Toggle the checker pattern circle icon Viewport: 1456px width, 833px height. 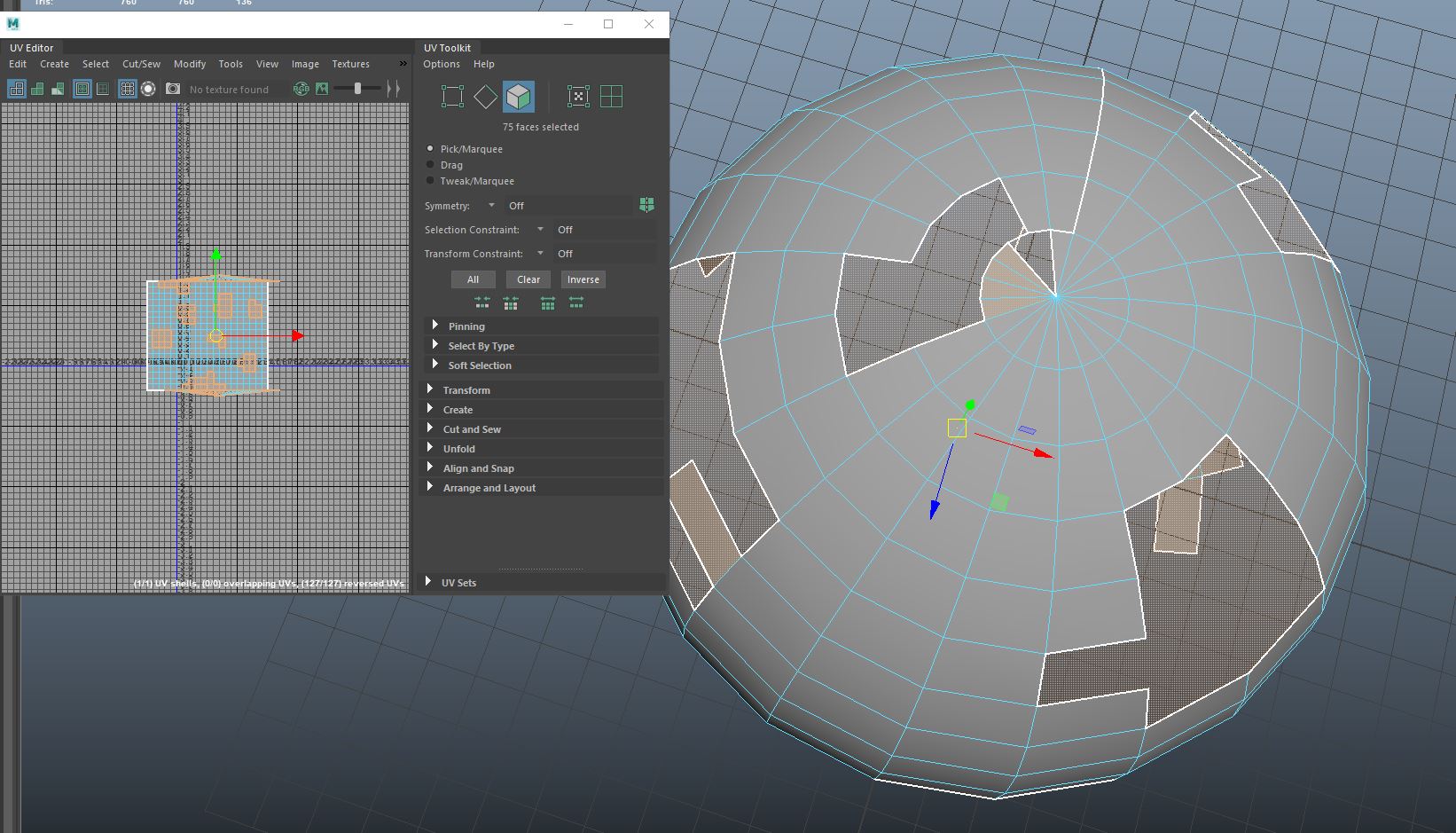(148, 89)
